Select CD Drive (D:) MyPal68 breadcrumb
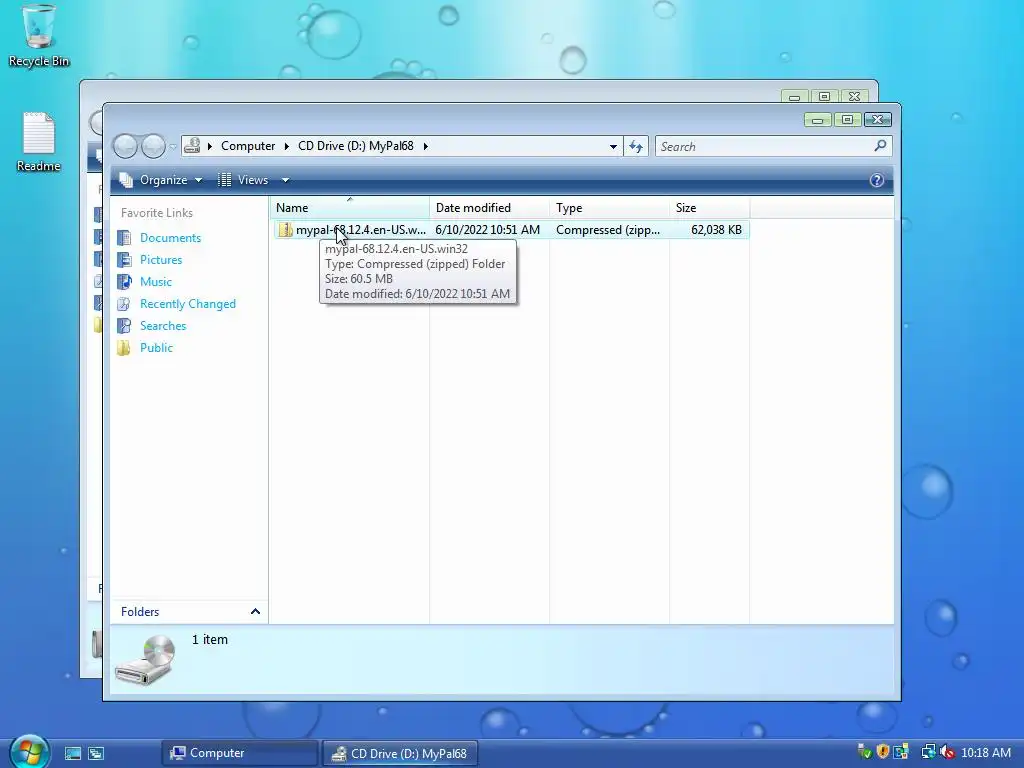1024x768 pixels. point(355,146)
